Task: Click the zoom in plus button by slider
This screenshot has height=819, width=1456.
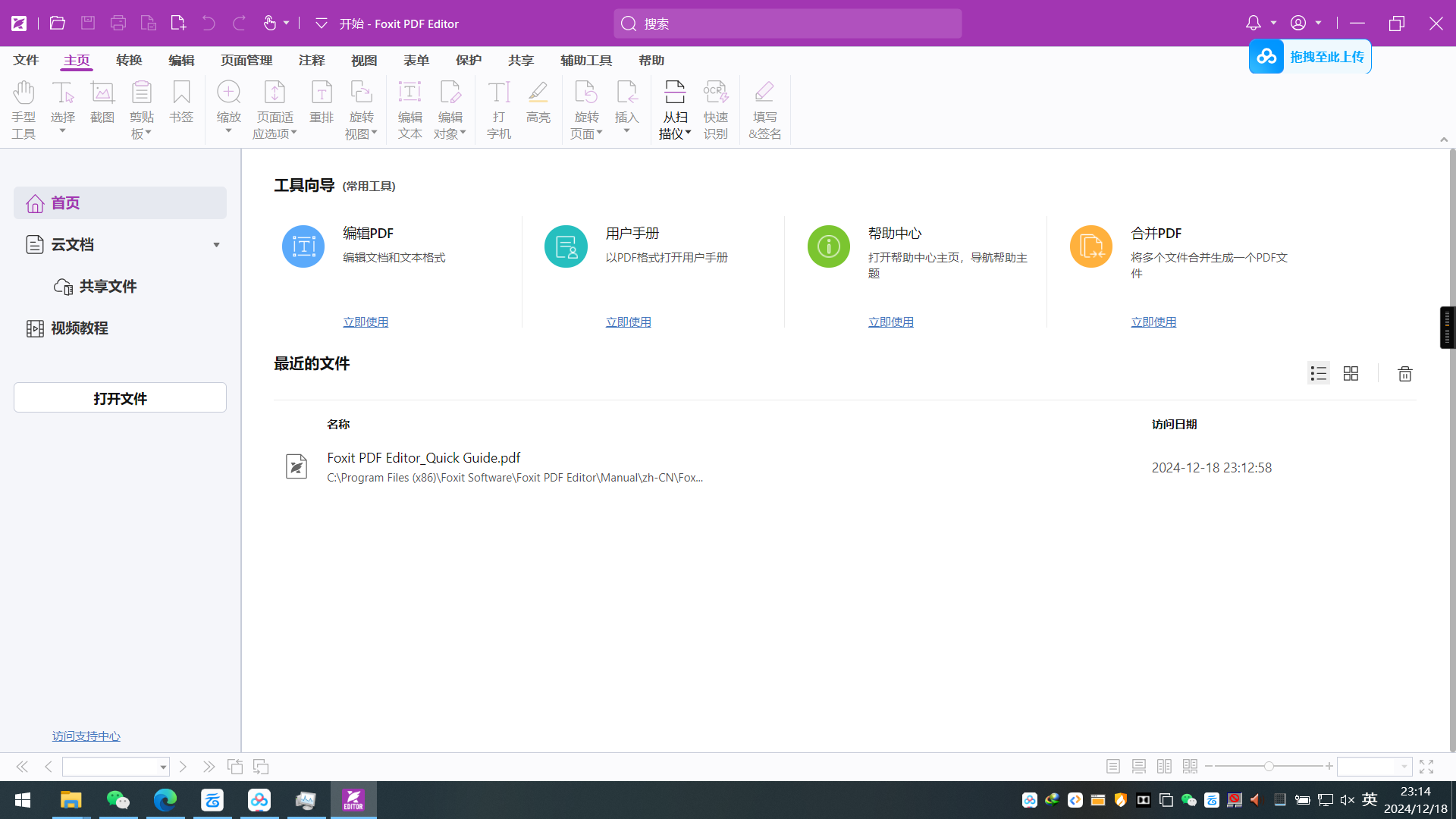Action: click(x=1329, y=767)
